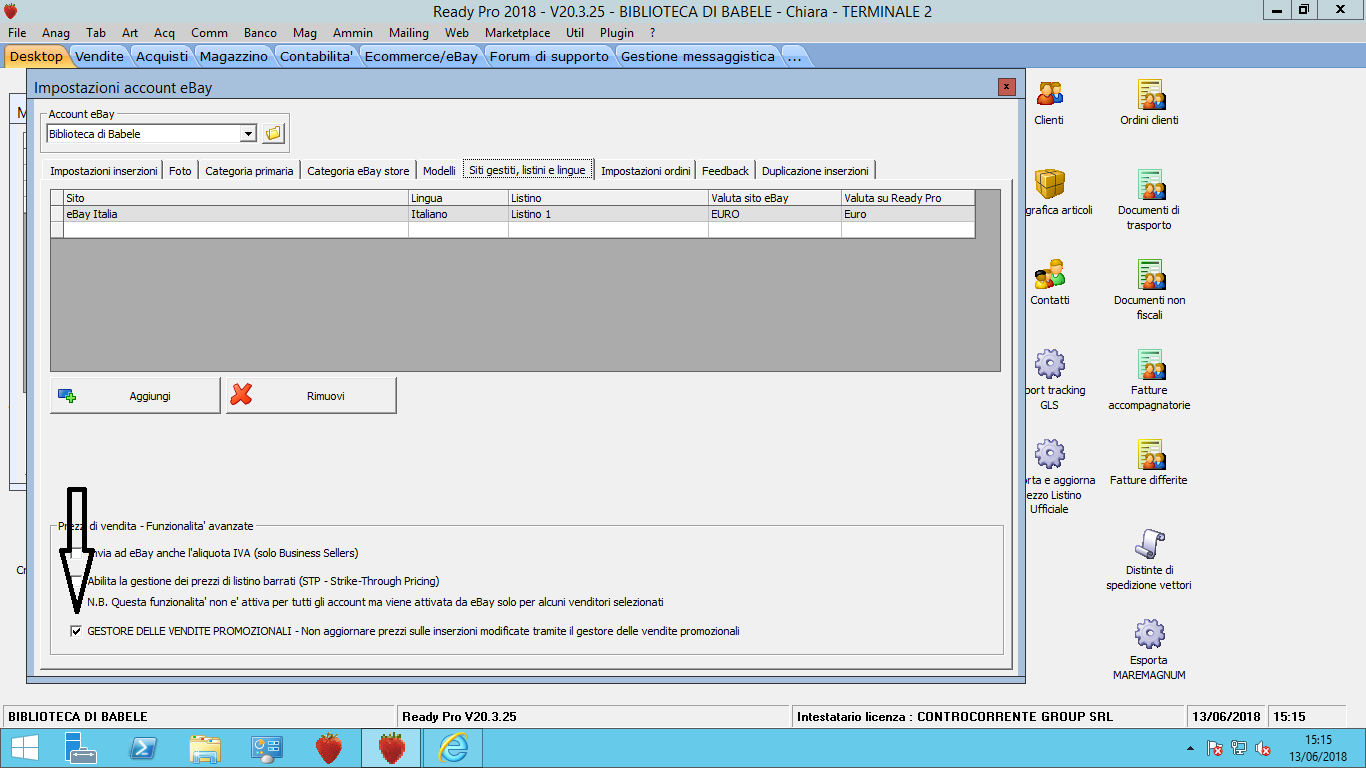This screenshot has width=1366, height=768.
Task: Switch to Duplicazione inserzioni tab
Action: point(815,171)
